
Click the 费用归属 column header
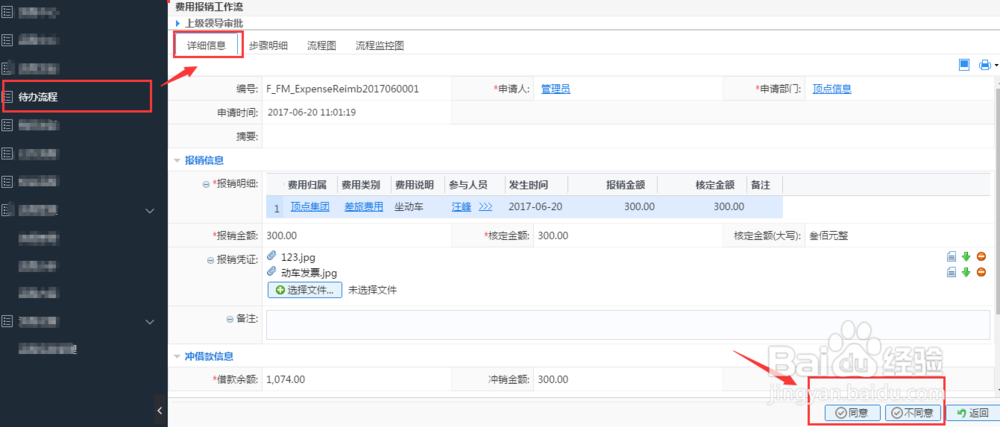(307, 185)
